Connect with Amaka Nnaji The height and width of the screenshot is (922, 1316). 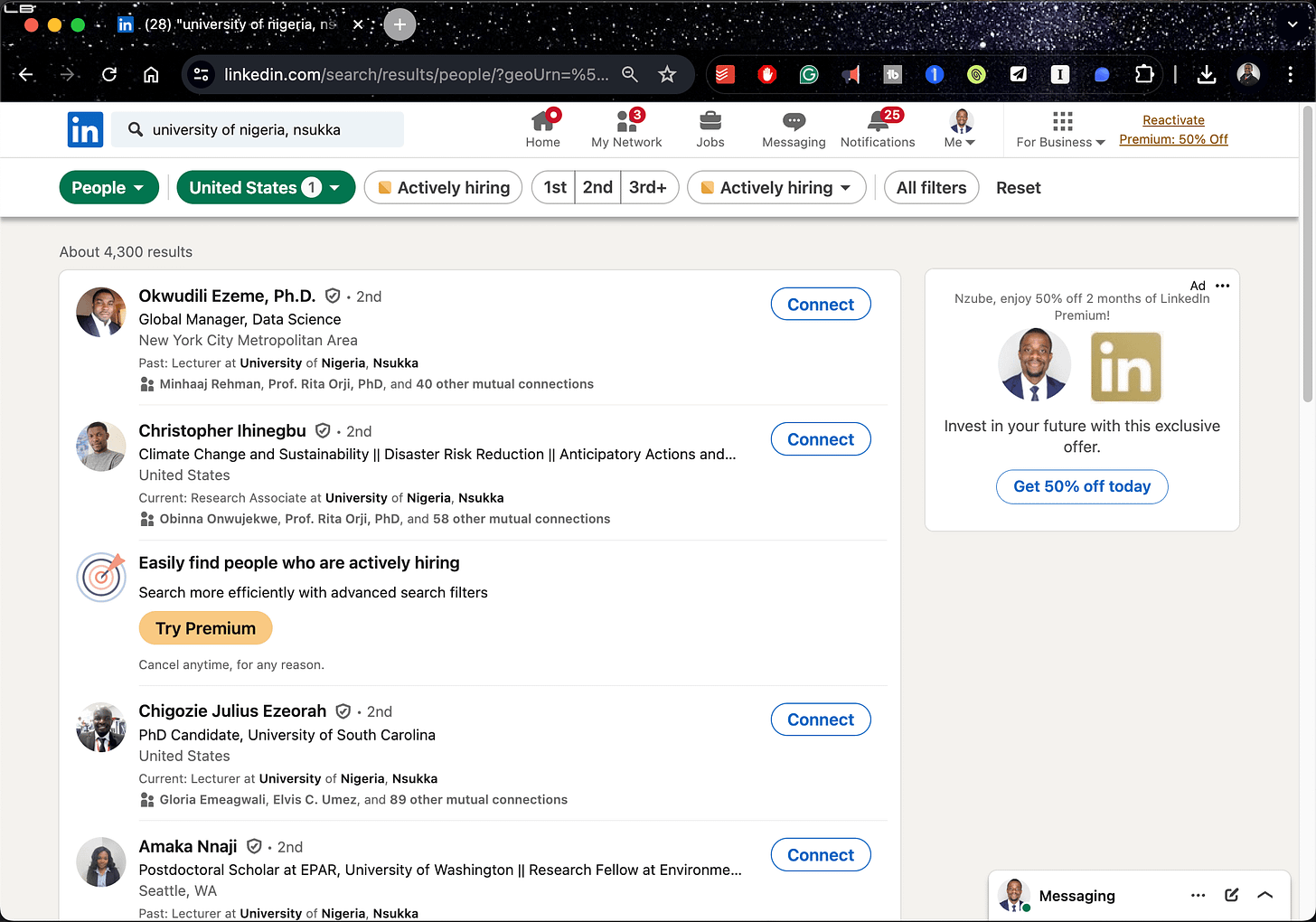(x=821, y=855)
